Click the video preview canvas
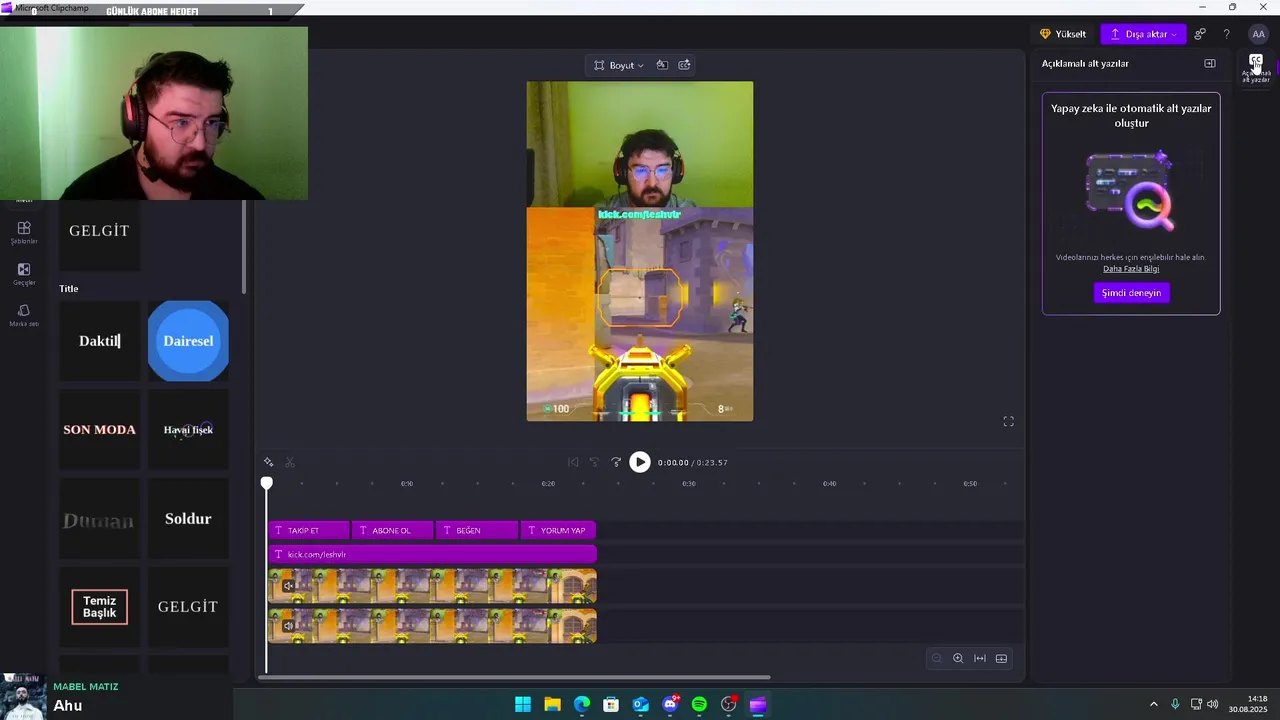The image size is (1280, 720). pos(640,251)
